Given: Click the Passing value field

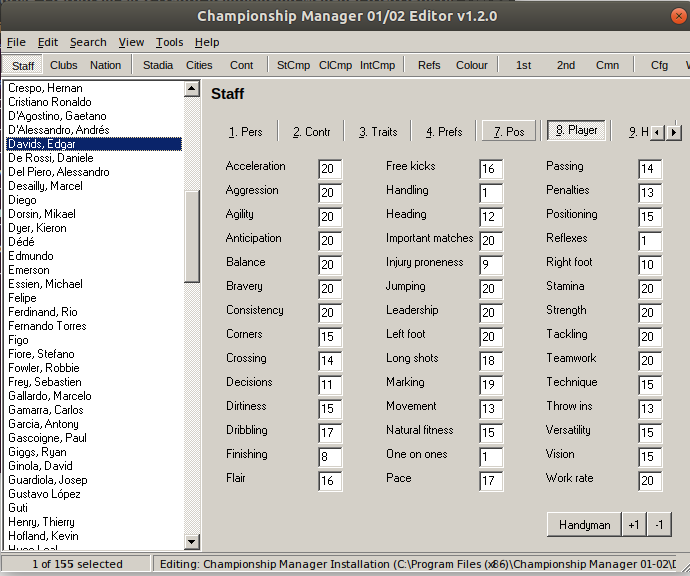Looking at the screenshot, I should tap(650, 169).
